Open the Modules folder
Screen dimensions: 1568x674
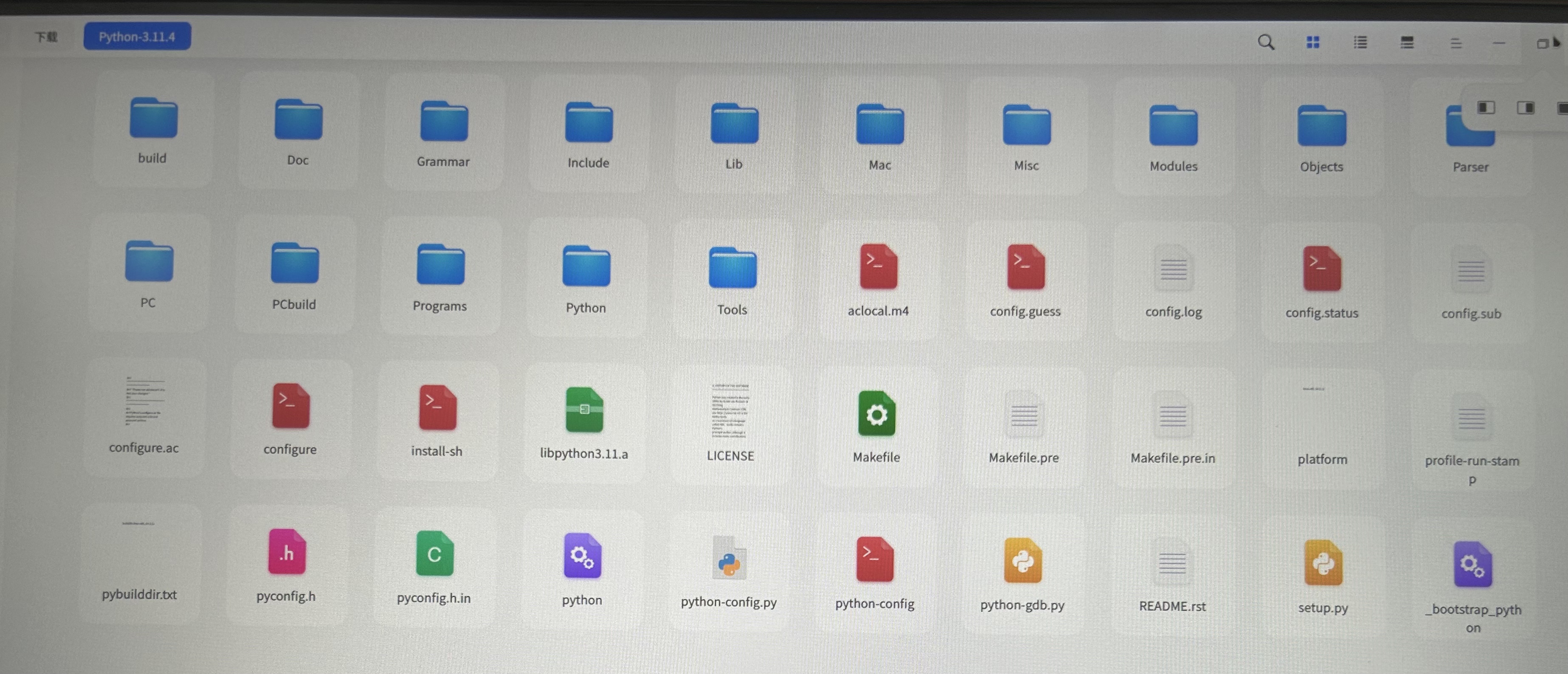click(1173, 126)
